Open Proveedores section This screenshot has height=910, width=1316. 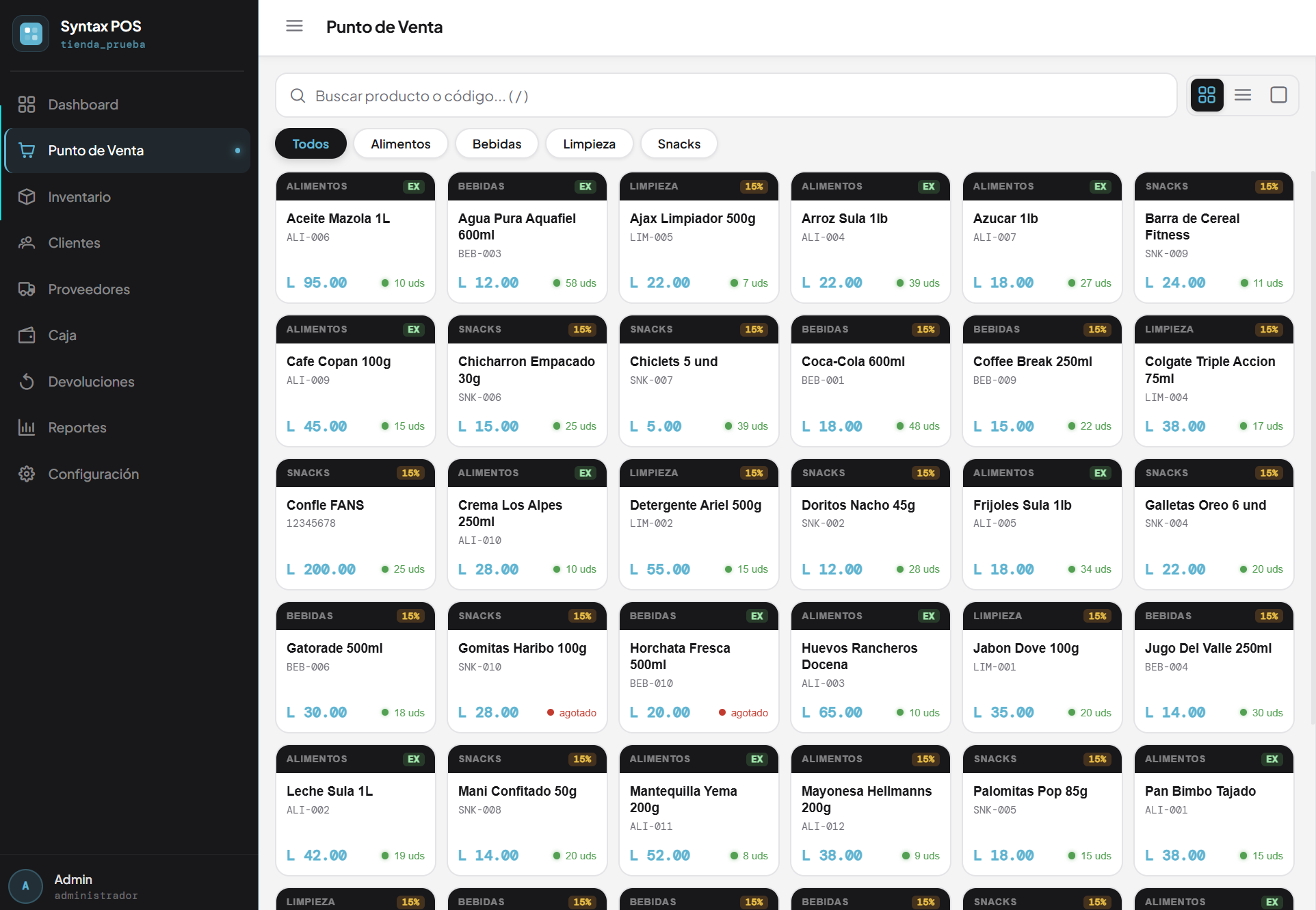tap(127, 289)
